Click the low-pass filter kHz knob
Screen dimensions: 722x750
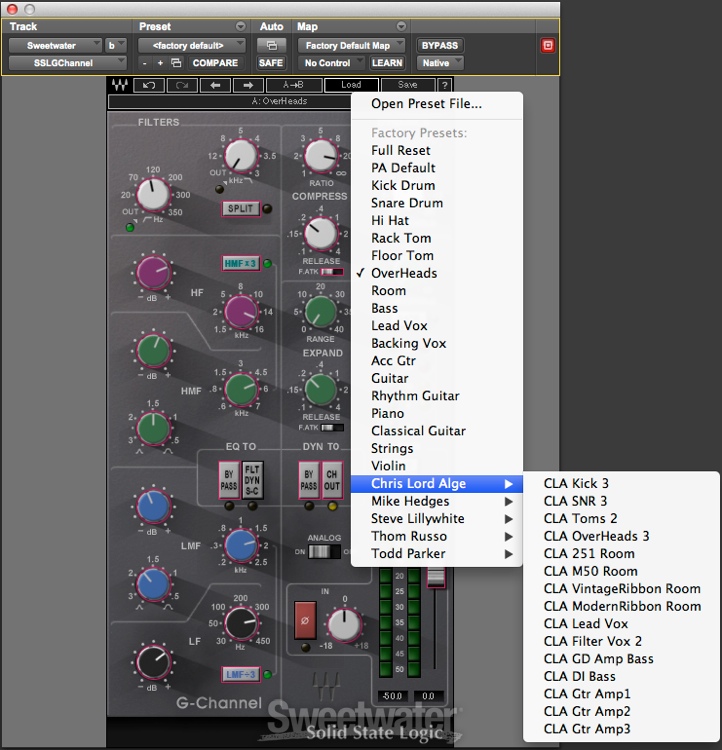241,156
